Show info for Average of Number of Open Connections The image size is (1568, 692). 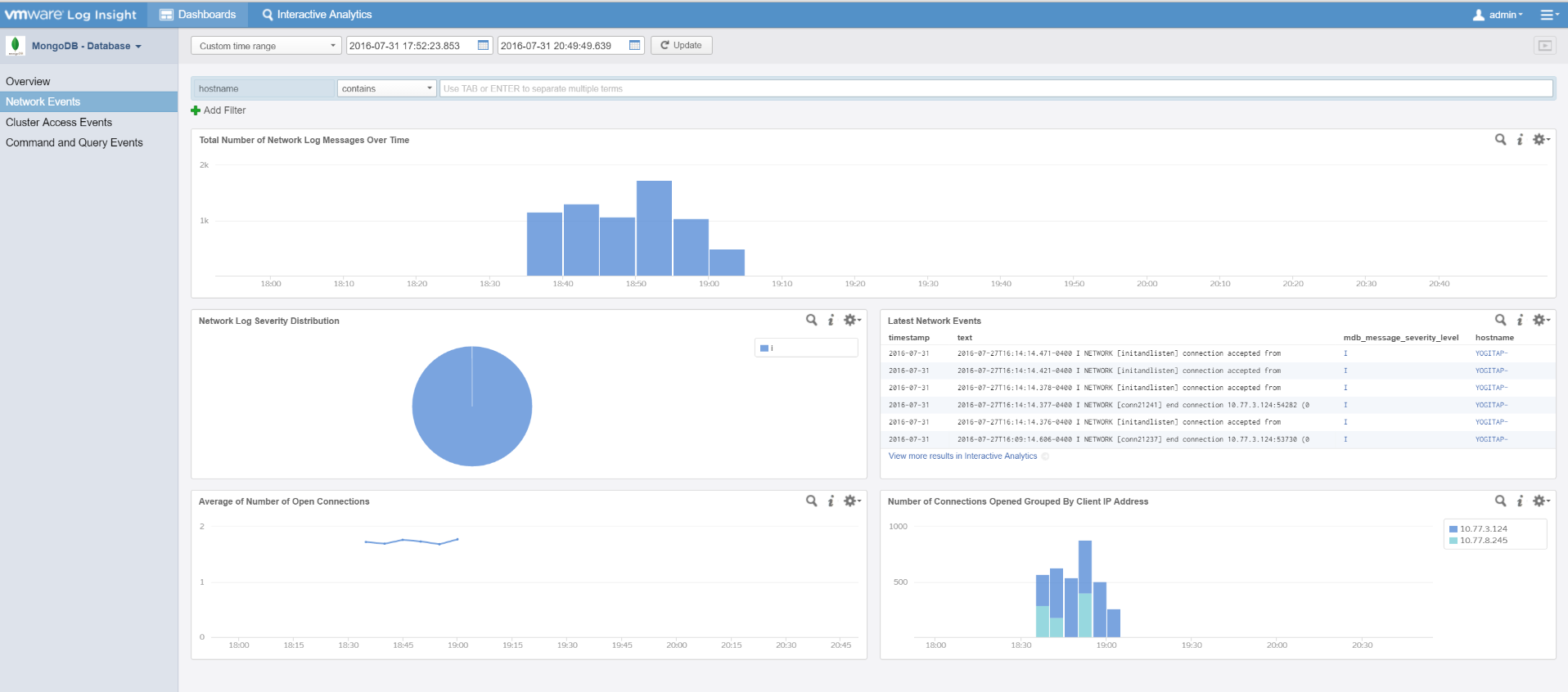click(831, 501)
